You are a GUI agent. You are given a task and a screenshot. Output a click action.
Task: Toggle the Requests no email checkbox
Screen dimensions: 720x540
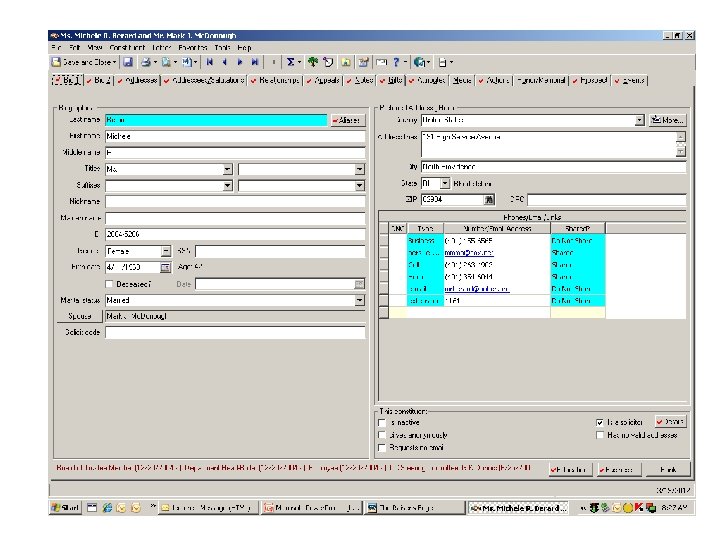(x=382, y=447)
